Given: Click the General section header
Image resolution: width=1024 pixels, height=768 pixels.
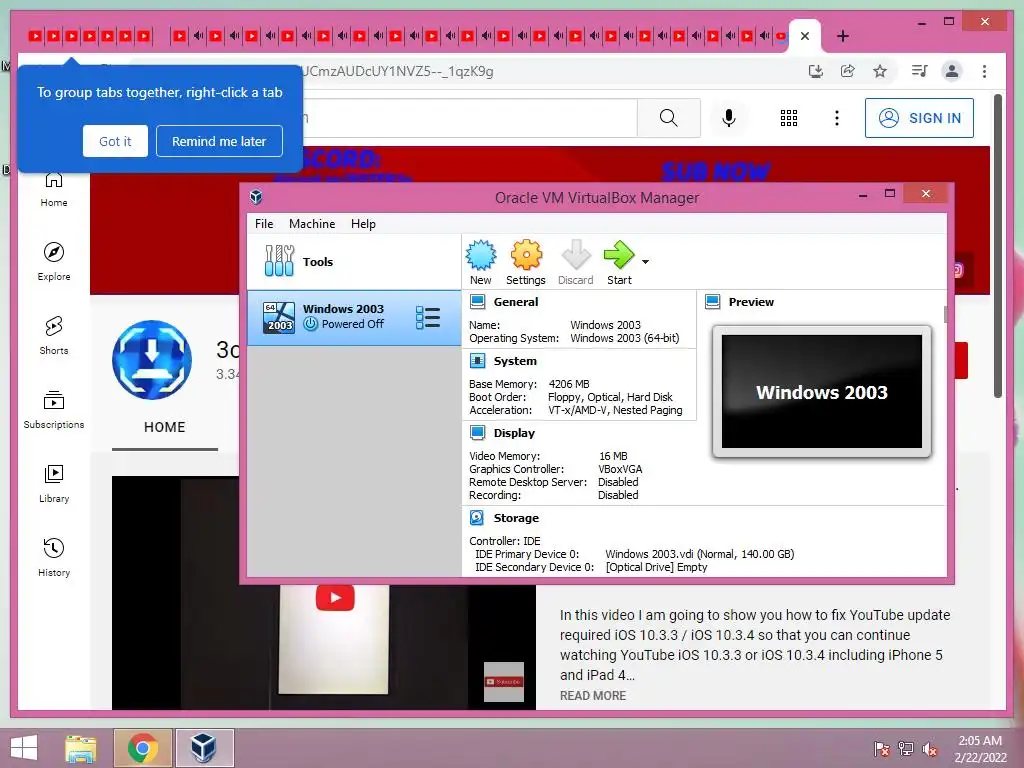Looking at the screenshot, I should click(x=516, y=302).
